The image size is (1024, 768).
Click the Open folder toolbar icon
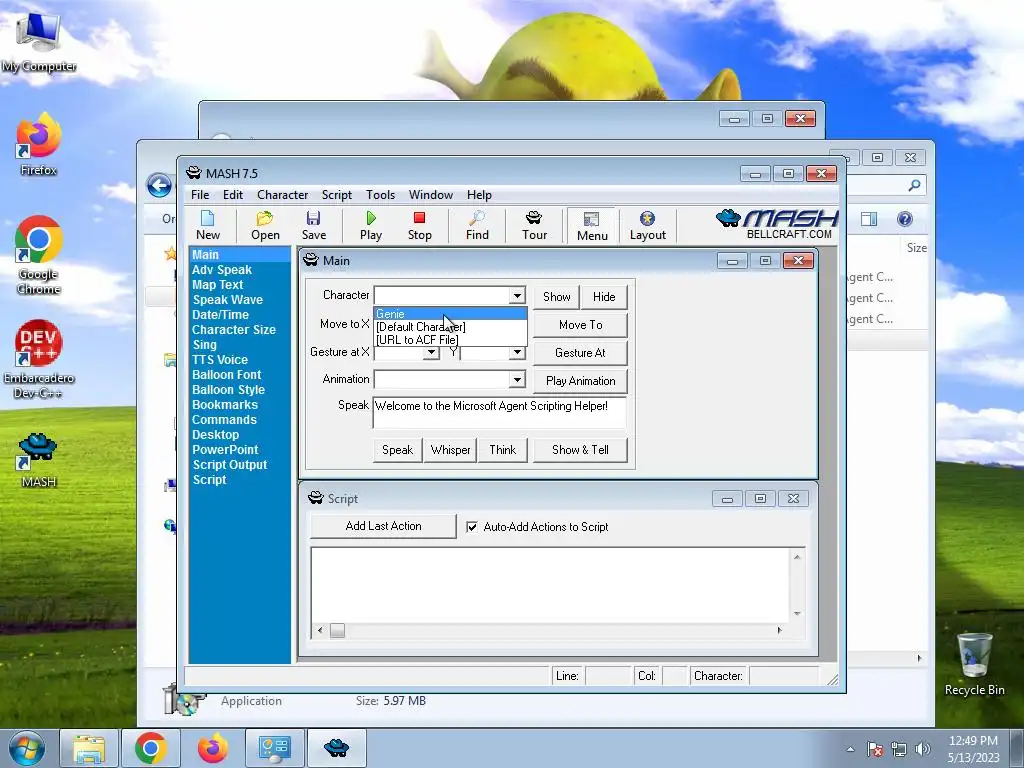coord(265,225)
